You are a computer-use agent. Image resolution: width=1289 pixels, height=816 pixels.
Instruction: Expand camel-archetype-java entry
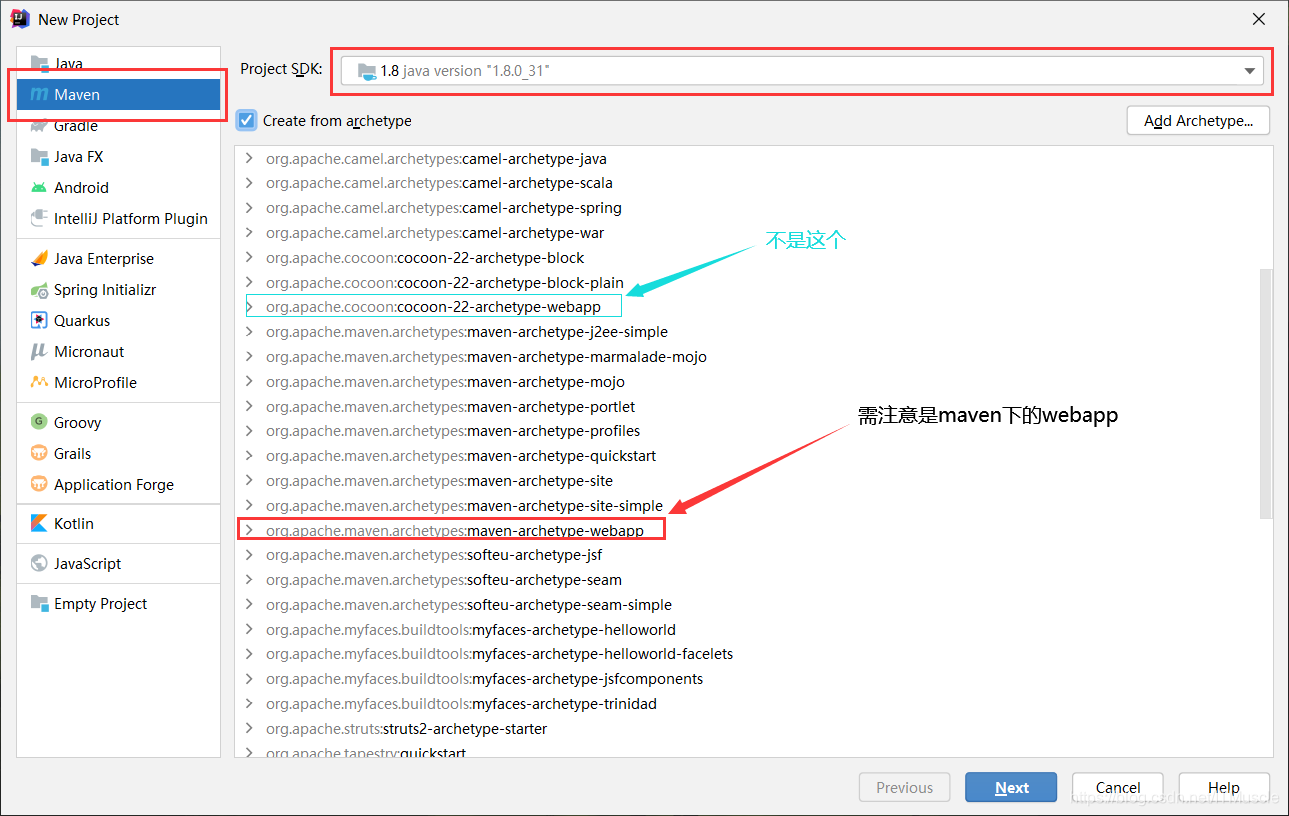pos(249,158)
